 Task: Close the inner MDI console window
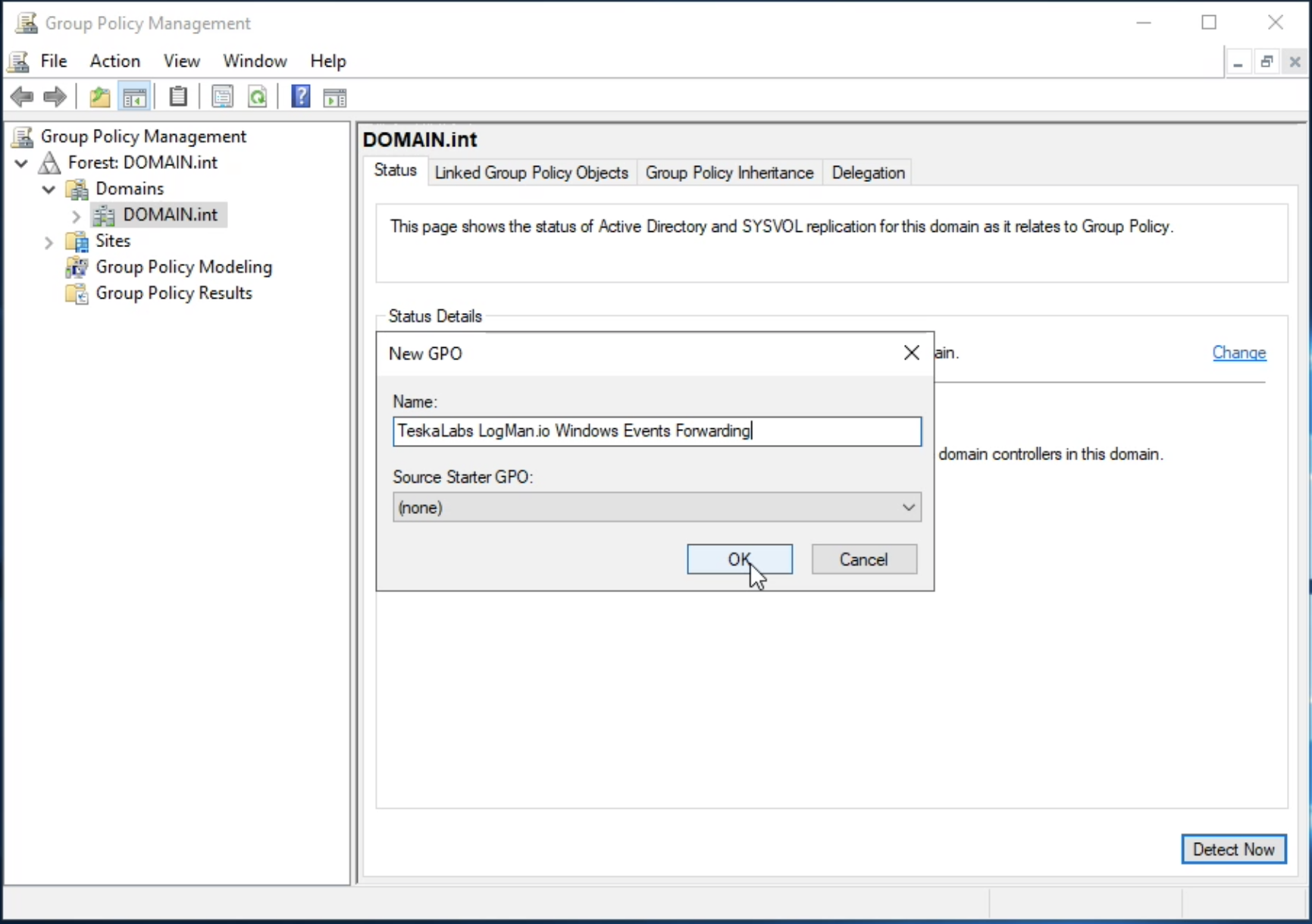coord(1295,62)
